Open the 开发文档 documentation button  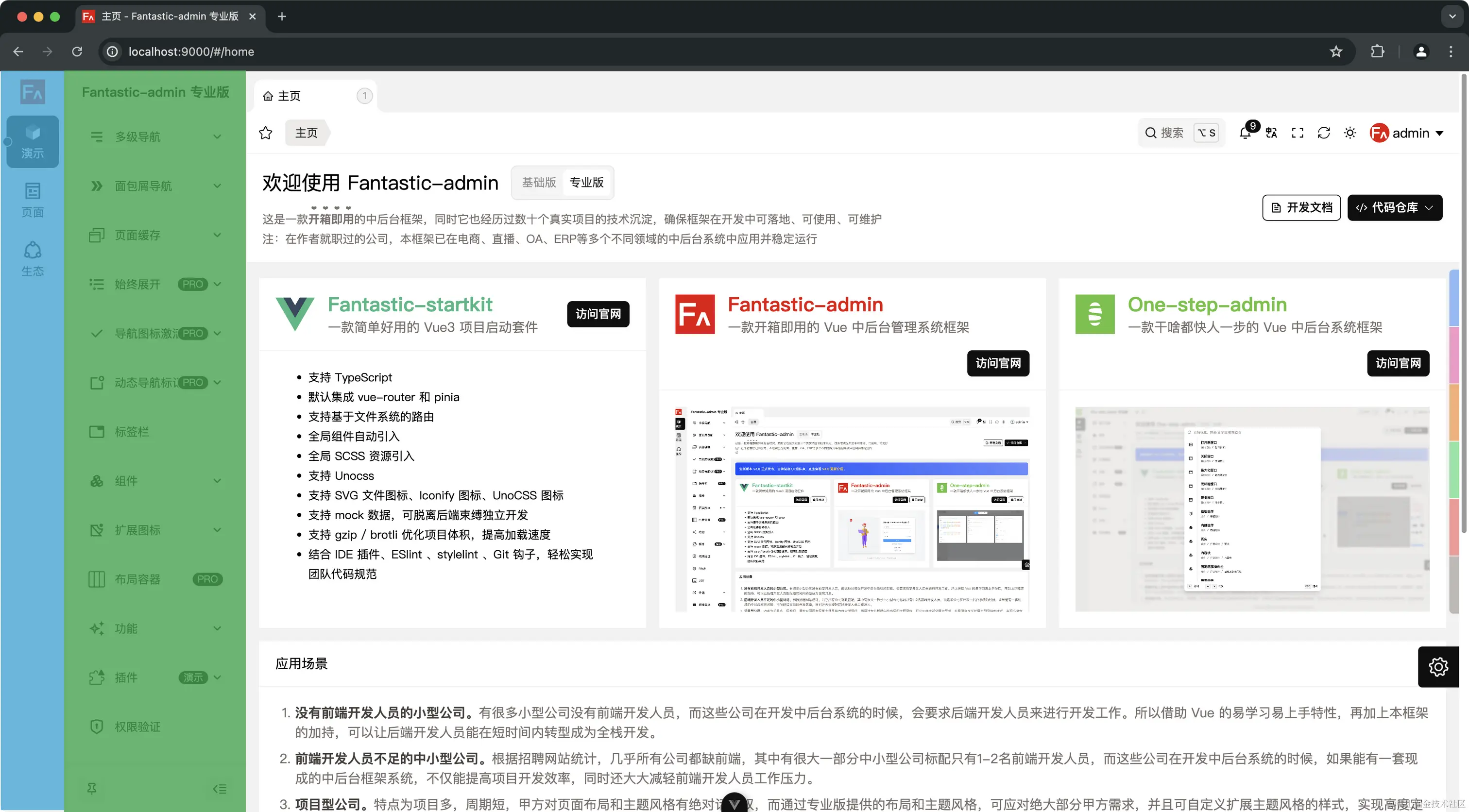tap(1301, 207)
